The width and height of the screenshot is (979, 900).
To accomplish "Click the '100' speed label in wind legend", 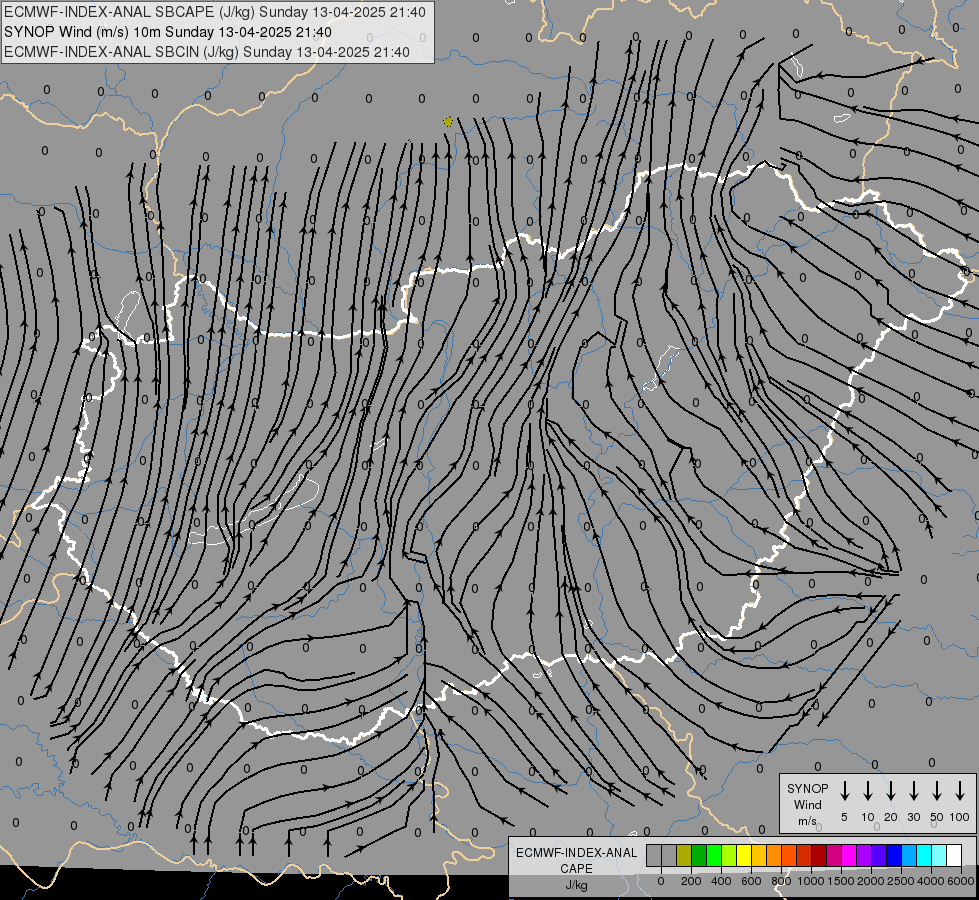I will pyautogui.click(x=960, y=817).
